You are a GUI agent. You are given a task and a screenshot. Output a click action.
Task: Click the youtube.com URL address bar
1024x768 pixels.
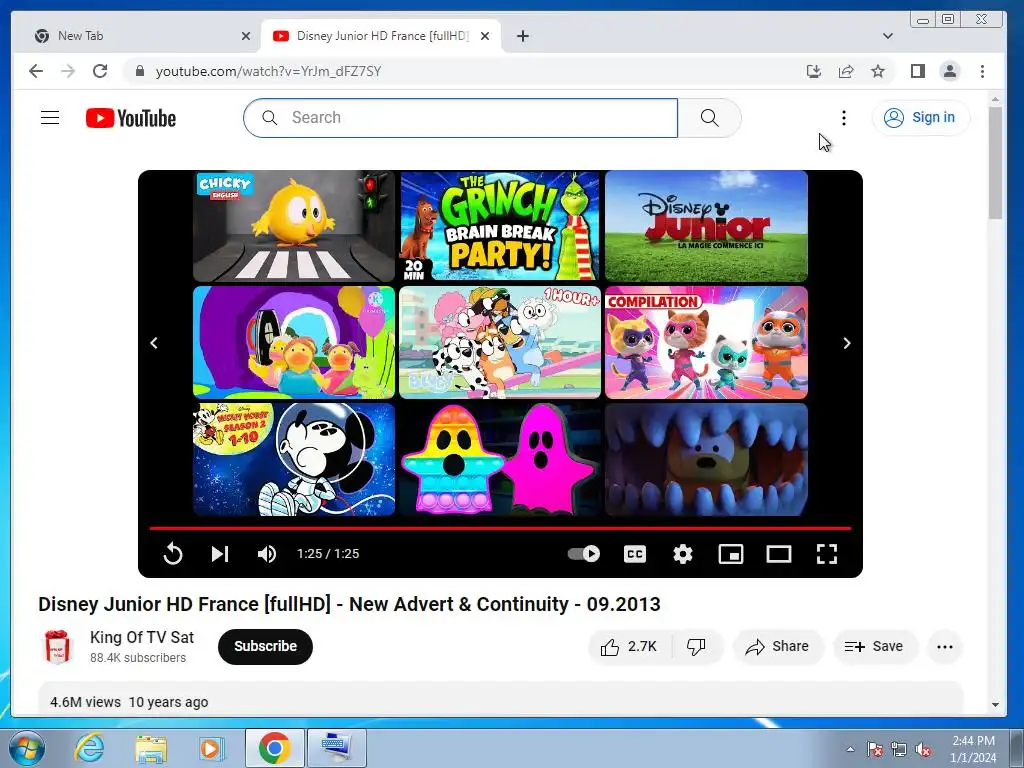[268, 71]
